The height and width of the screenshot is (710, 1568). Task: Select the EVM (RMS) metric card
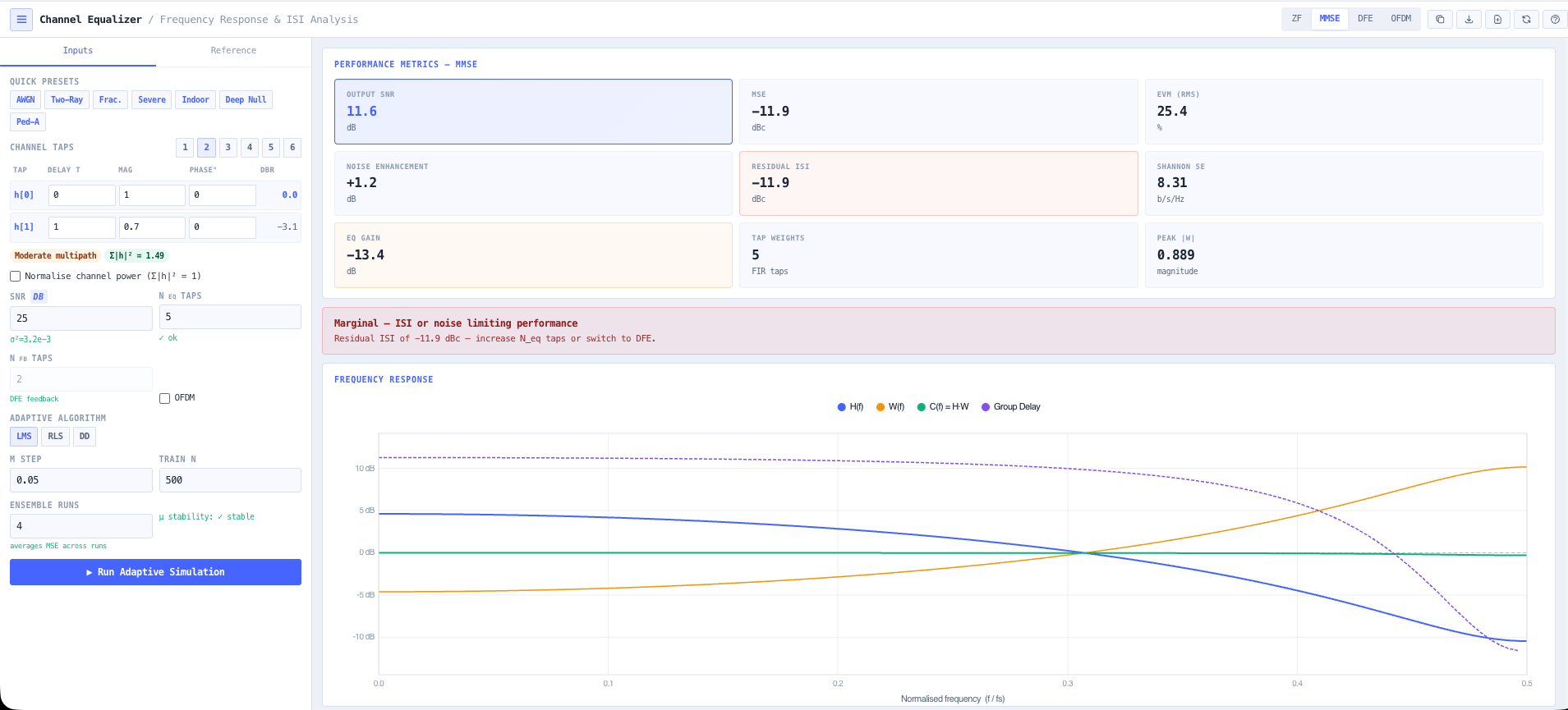point(1344,112)
